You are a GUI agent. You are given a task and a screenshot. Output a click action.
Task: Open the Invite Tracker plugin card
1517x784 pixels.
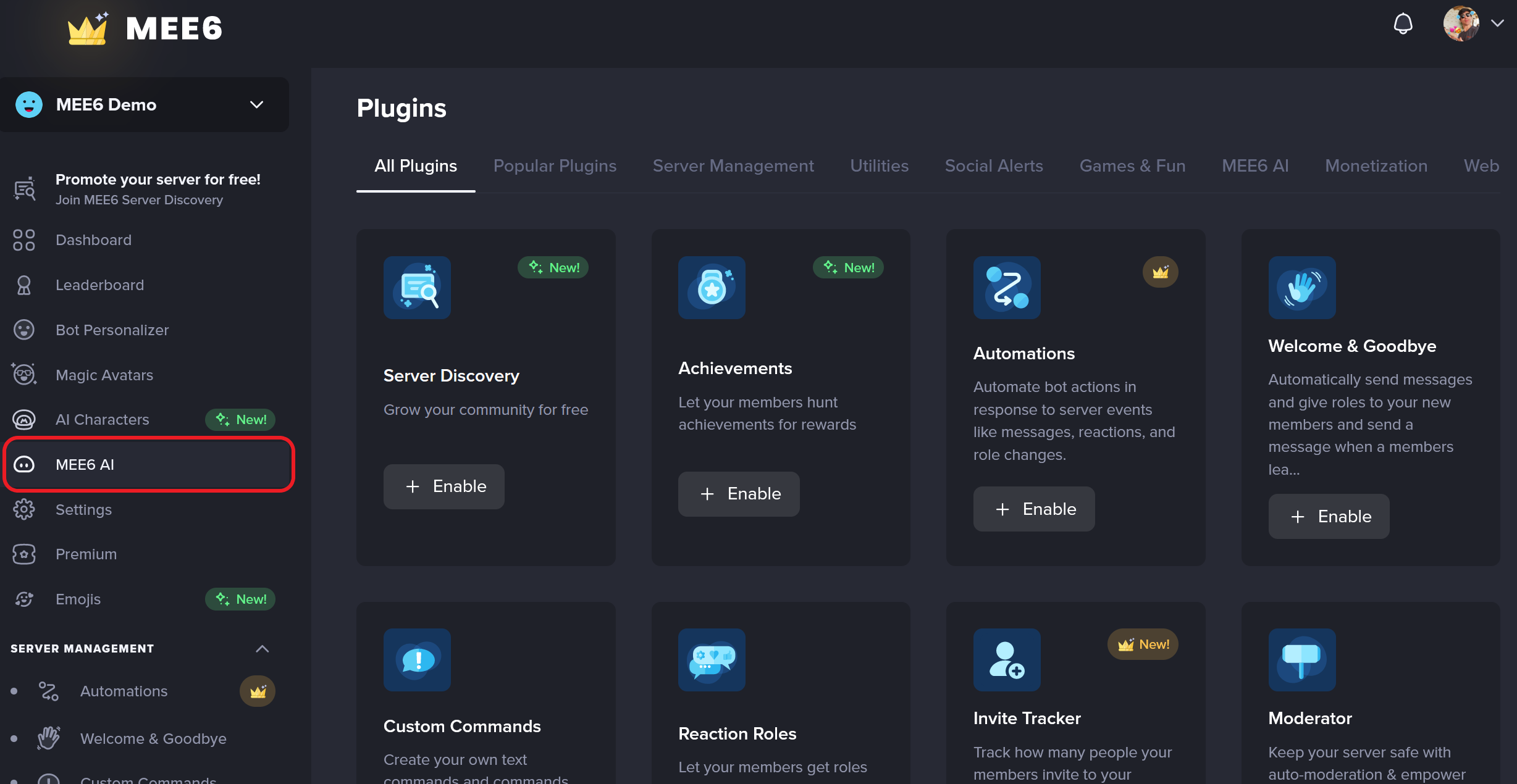coord(1075,691)
